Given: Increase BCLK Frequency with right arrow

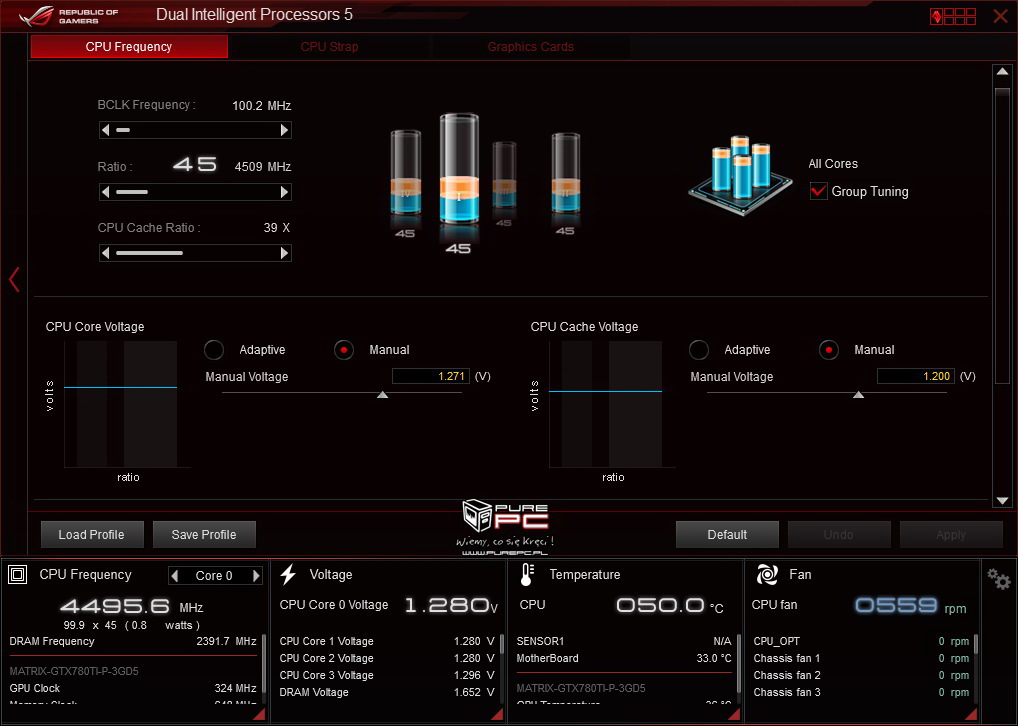Looking at the screenshot, I should pyautogui.click(x=285, y=130).
